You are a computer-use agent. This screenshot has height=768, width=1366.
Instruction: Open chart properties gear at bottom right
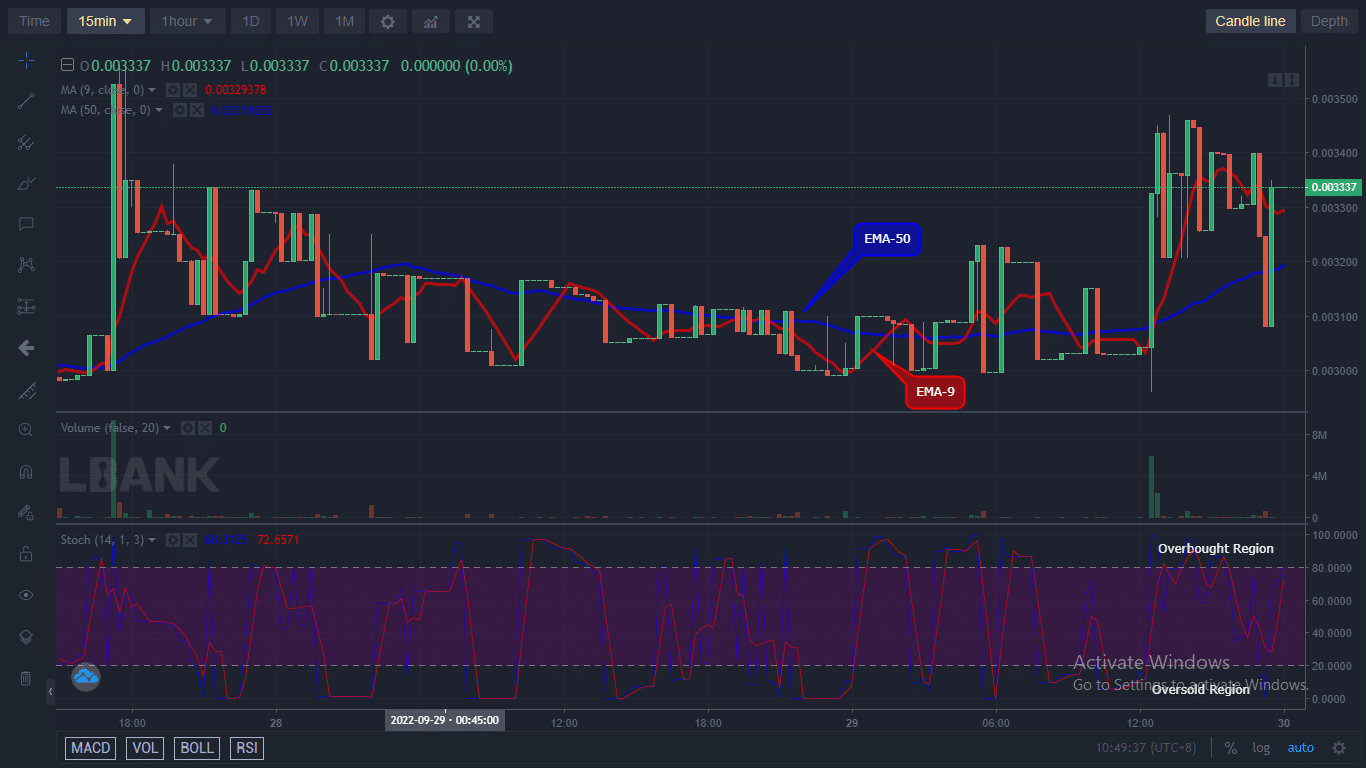[1339, 748]
